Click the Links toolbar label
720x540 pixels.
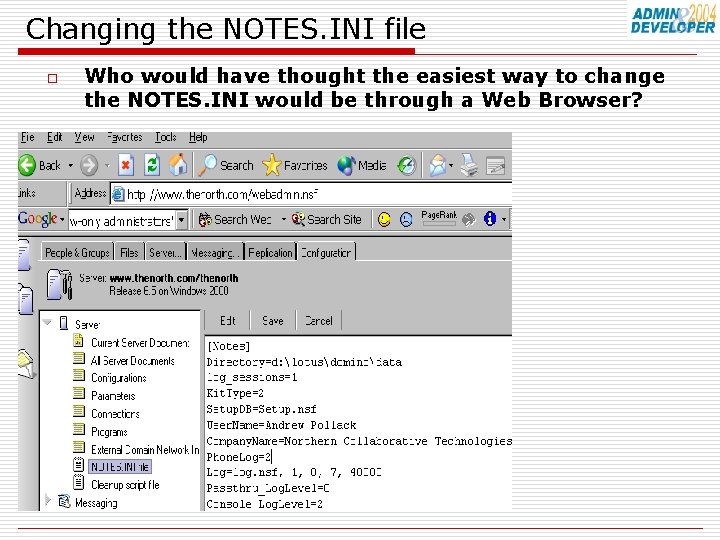pos(27,193)
